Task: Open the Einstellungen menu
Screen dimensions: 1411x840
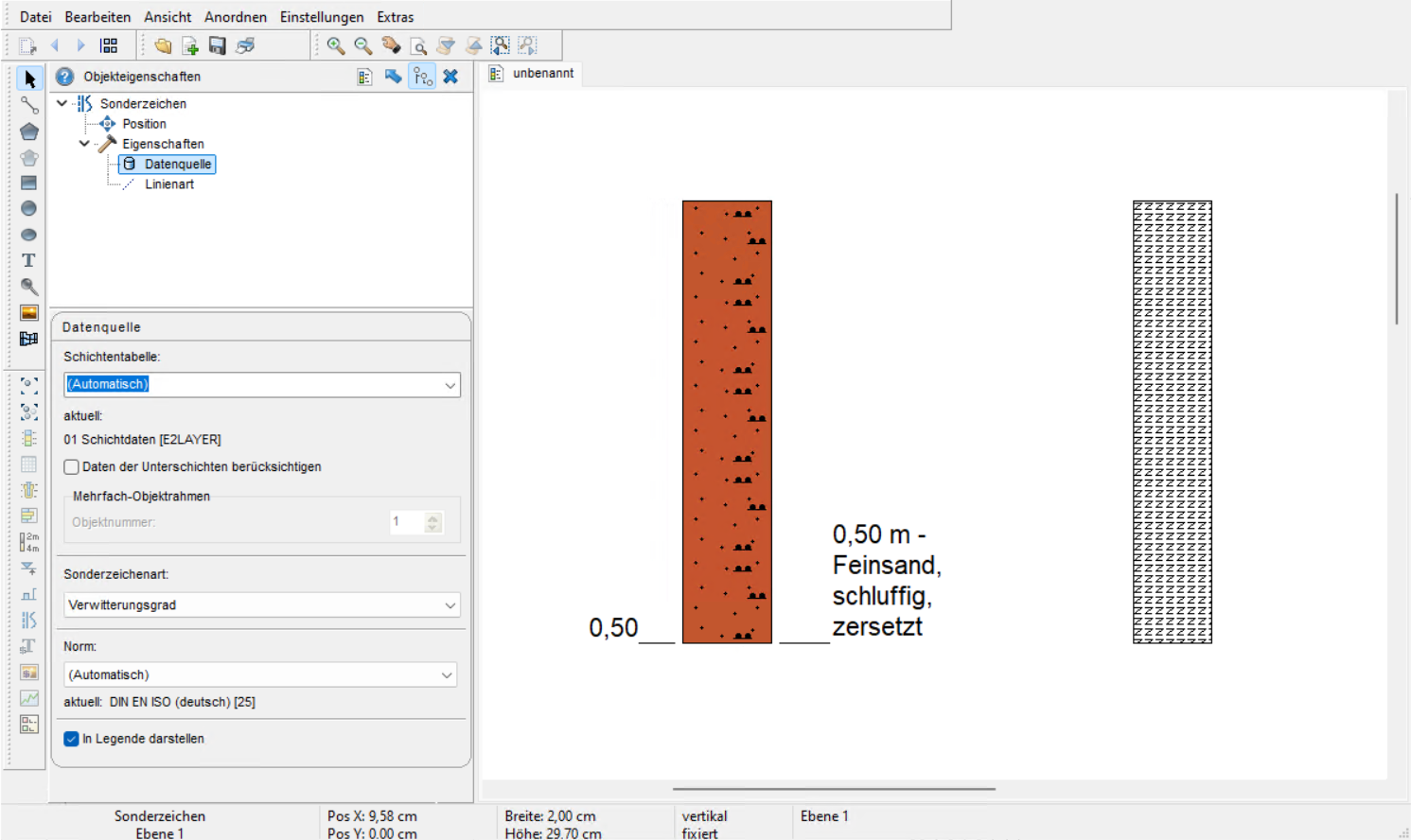Action: 322,17
